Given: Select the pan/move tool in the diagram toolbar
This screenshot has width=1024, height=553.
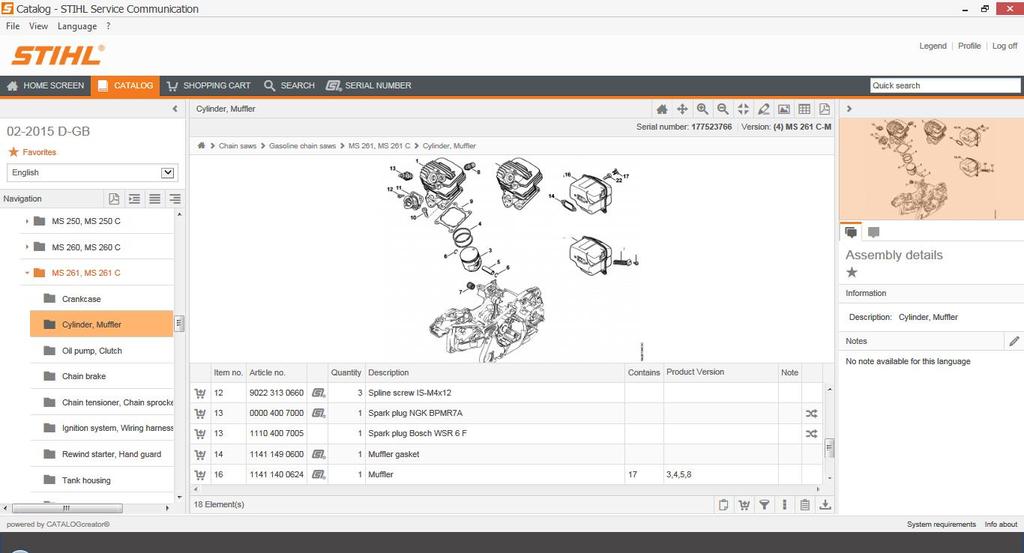Looking at the screenshot, I should 682,109.
